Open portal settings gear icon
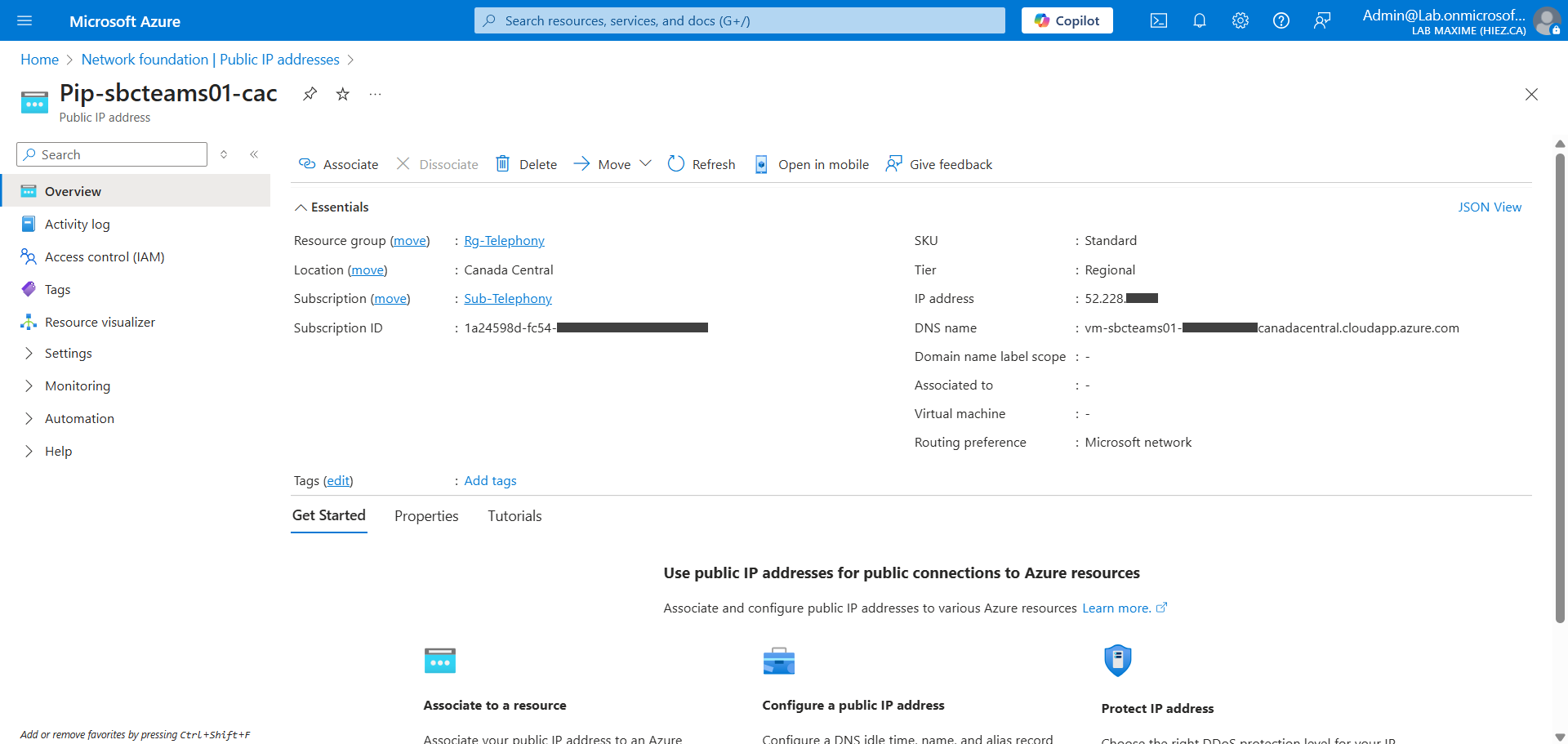Screen dimensions: 1568x744 click(1240, 21)
